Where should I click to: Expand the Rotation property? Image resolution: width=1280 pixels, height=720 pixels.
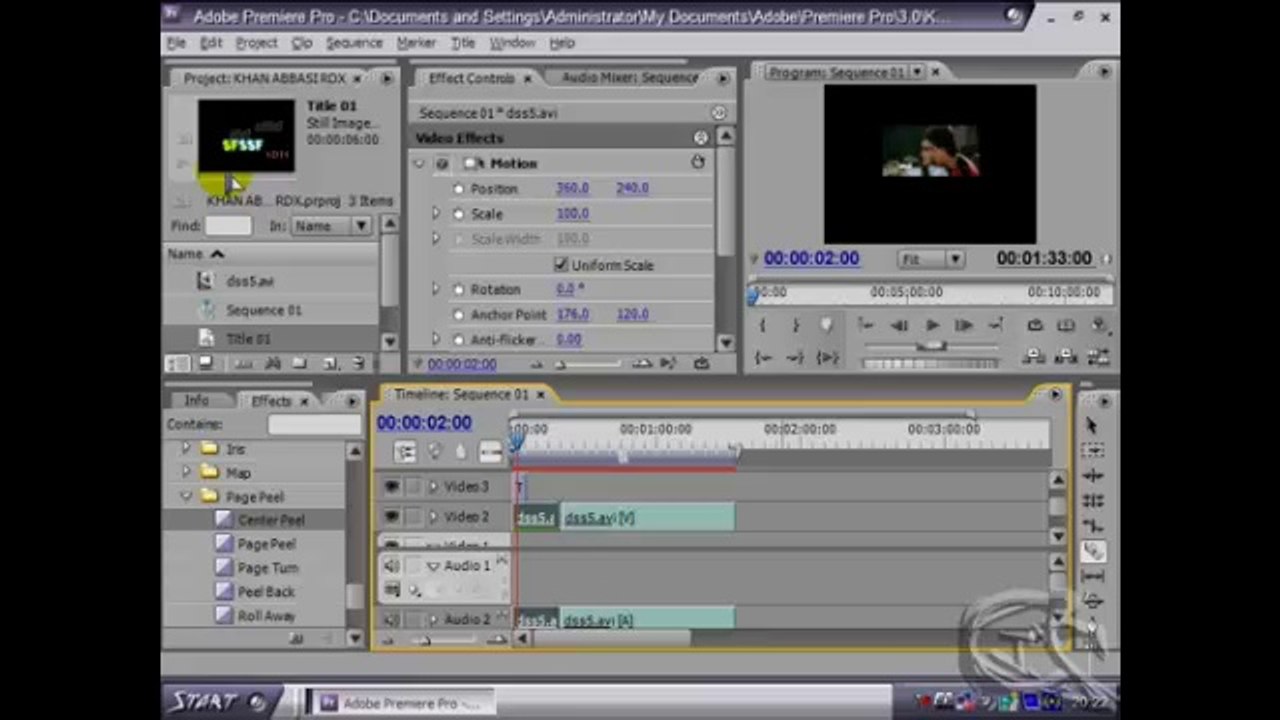[436, 289]
